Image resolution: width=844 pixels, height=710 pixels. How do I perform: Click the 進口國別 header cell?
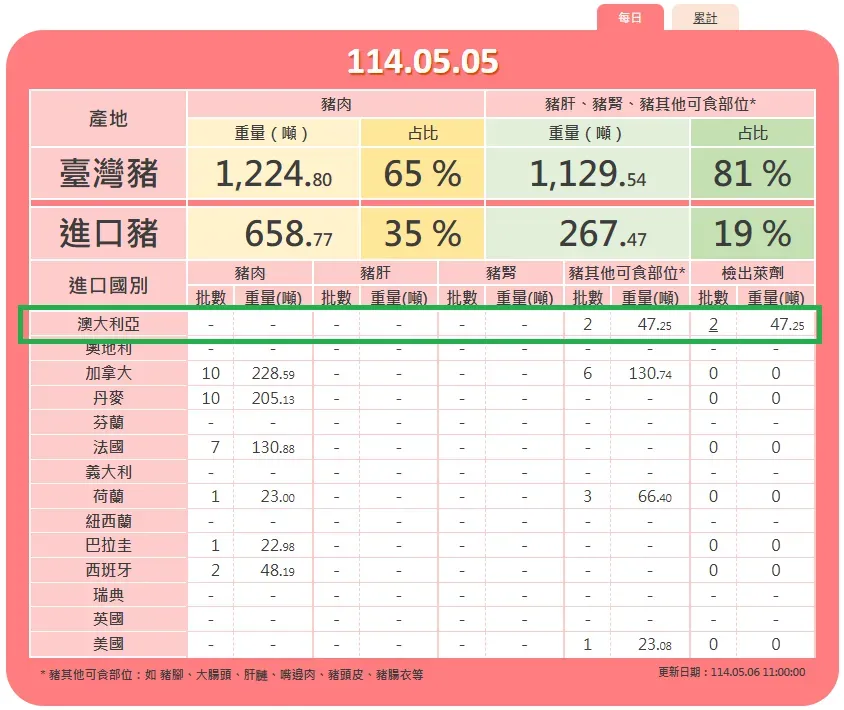click(x=108, y=285)
